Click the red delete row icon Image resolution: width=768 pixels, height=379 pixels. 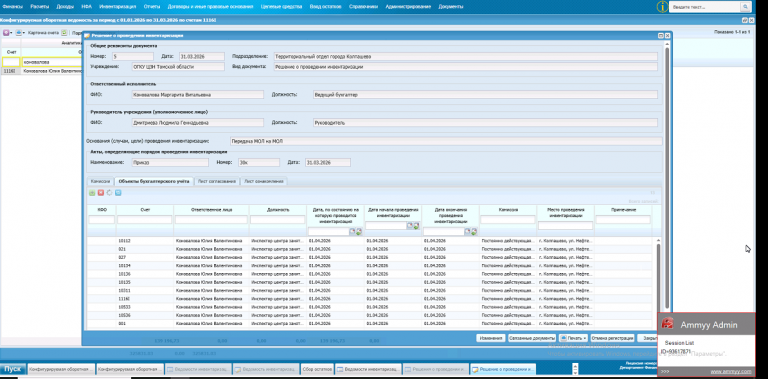(x=100, y=193)
